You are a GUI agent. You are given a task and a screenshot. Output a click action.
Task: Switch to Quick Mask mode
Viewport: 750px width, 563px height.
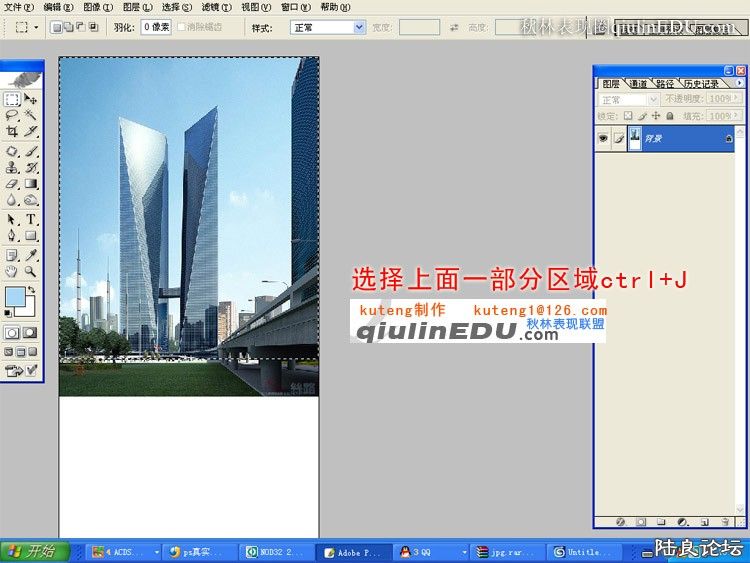click(x=31, y=332)
